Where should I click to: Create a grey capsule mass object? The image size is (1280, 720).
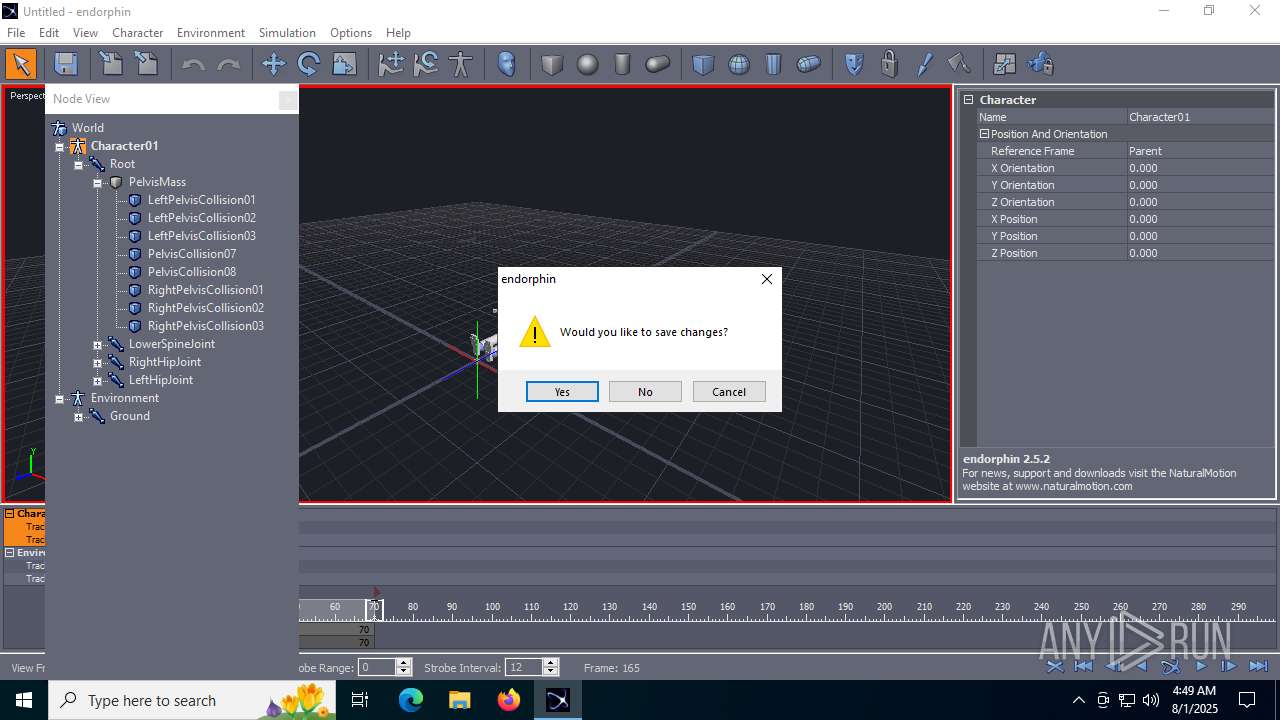(x=657, y=65)
